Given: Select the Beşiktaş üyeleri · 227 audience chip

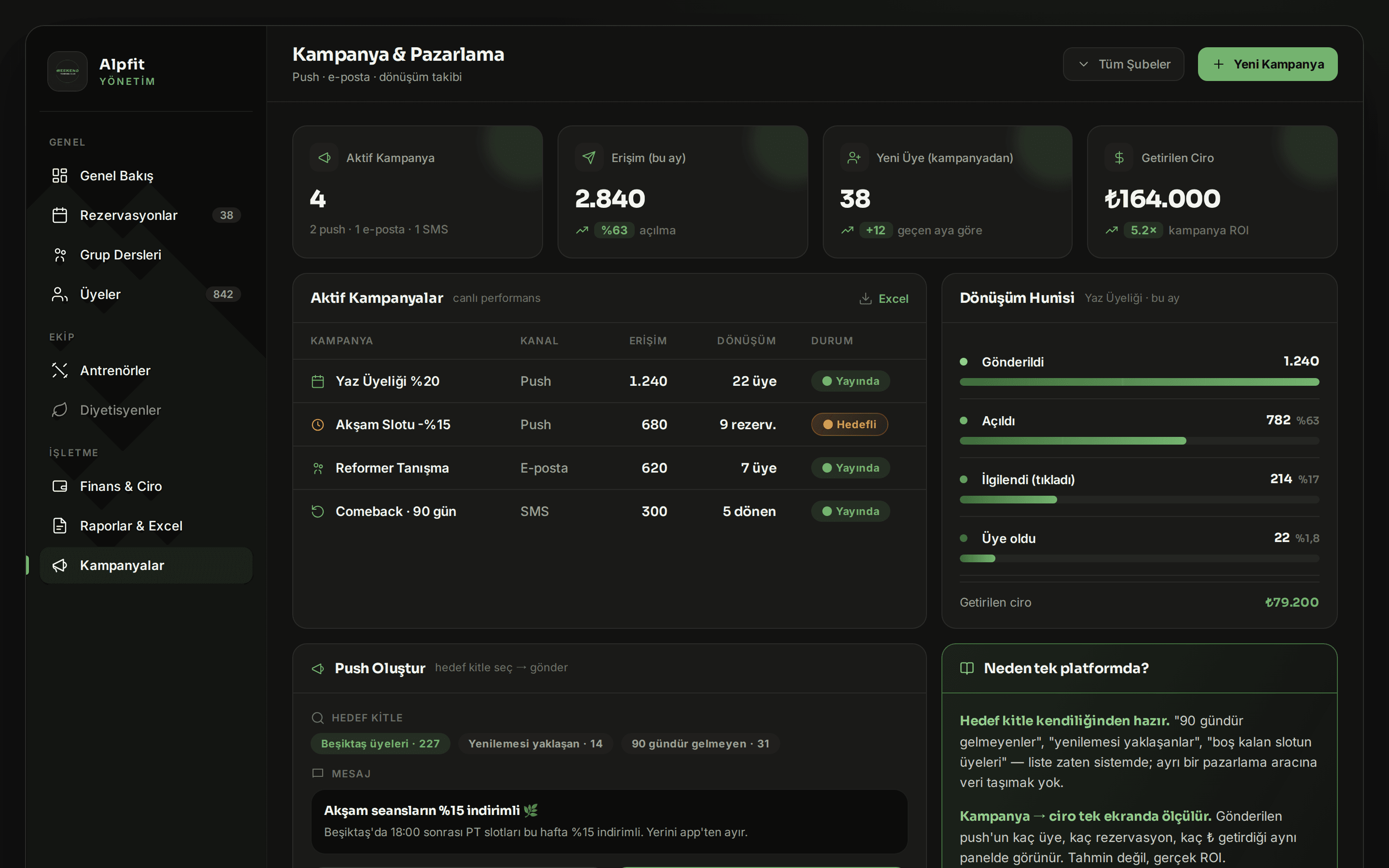Looking at the screenshot, I should click(x=380, y=744).
